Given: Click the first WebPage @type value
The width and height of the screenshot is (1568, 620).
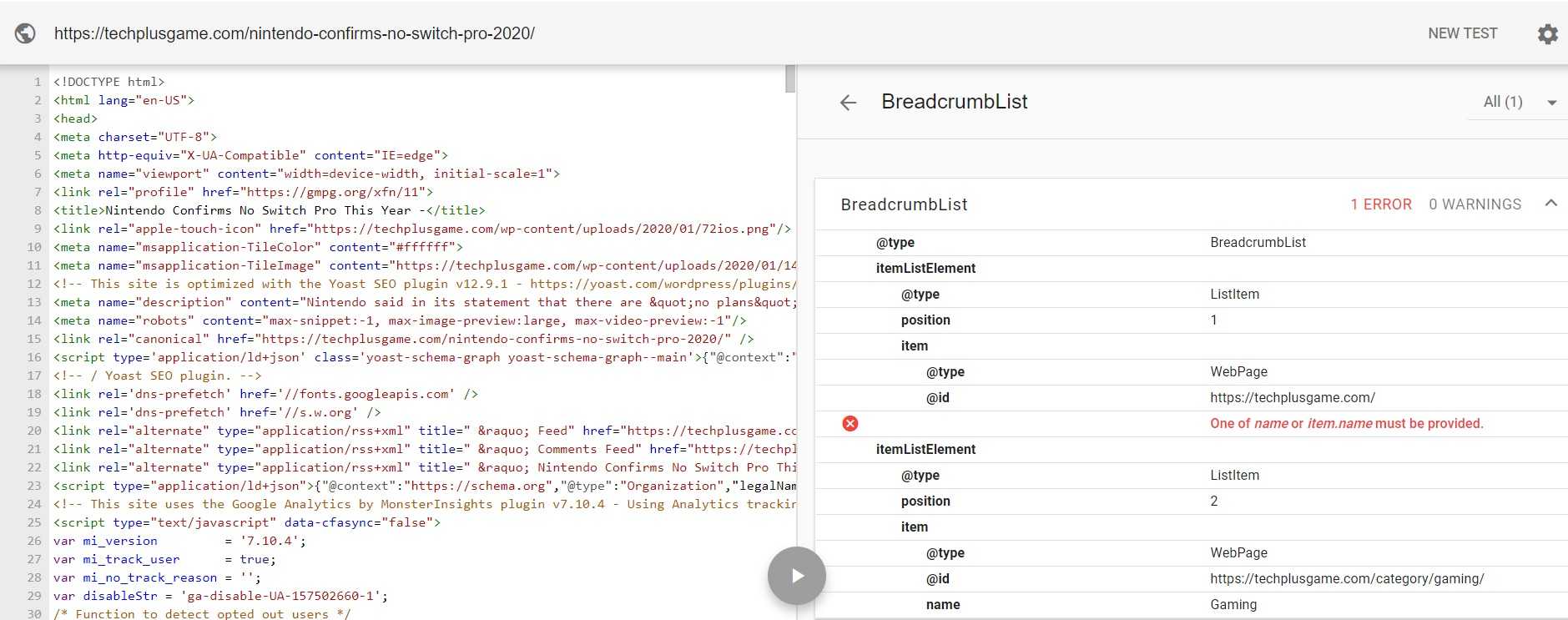Looking at the screenshot, I should click(x=1238, y=372).
